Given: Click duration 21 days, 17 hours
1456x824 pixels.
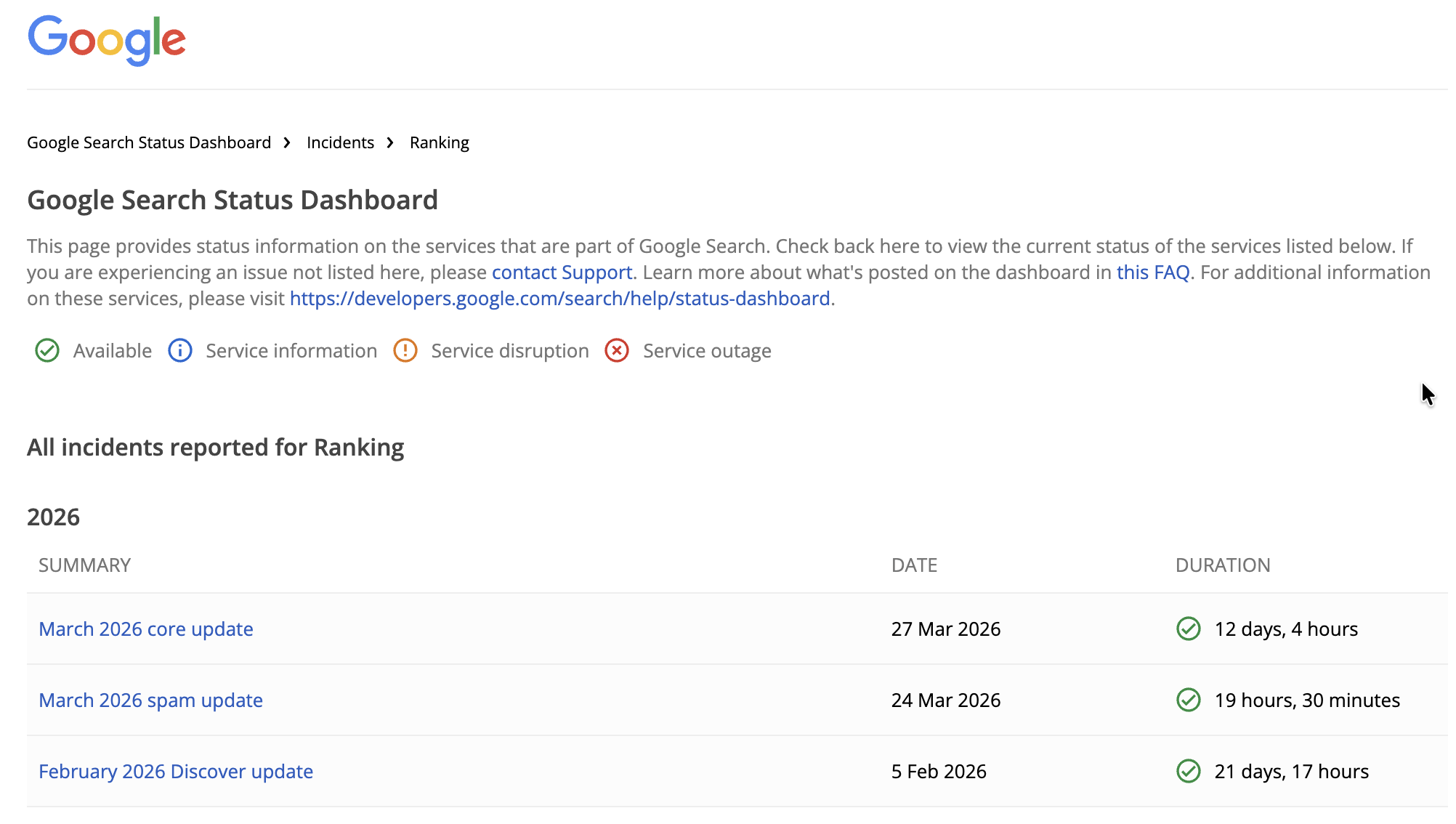Looking at the screenshot, I should coord(1292,772).
